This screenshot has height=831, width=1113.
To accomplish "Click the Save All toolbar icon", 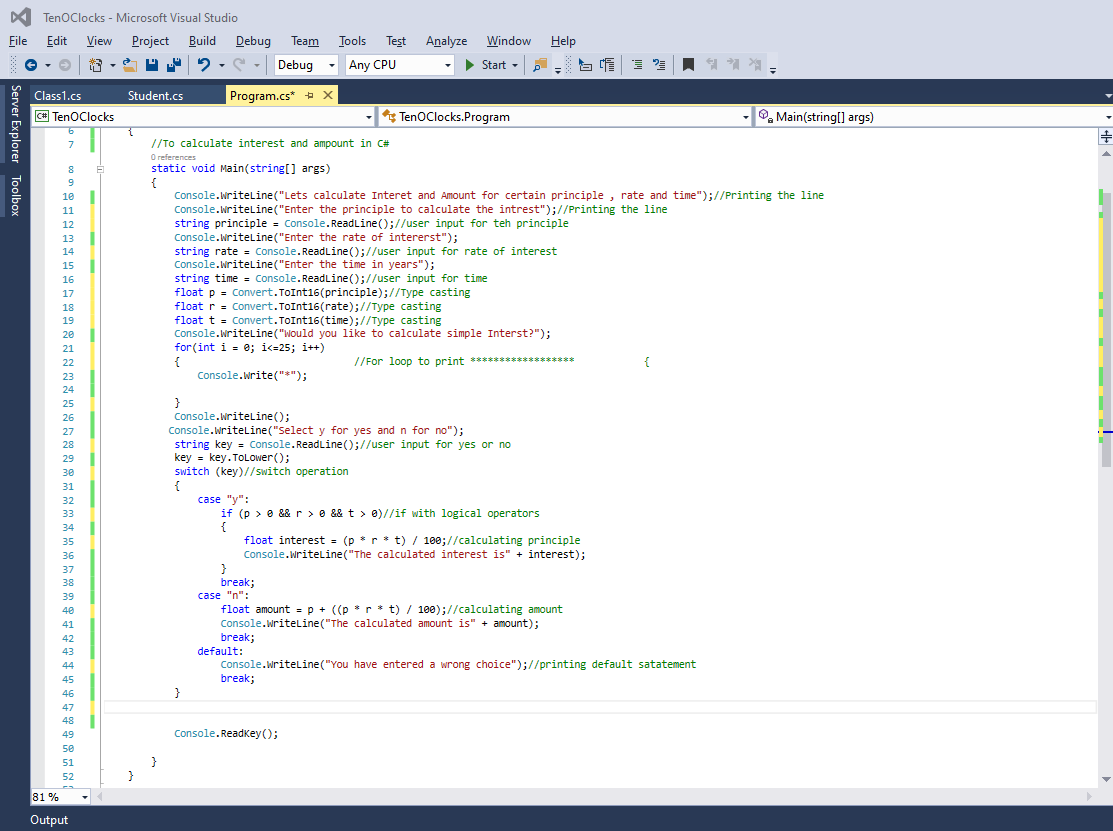I will click(173, 64).
